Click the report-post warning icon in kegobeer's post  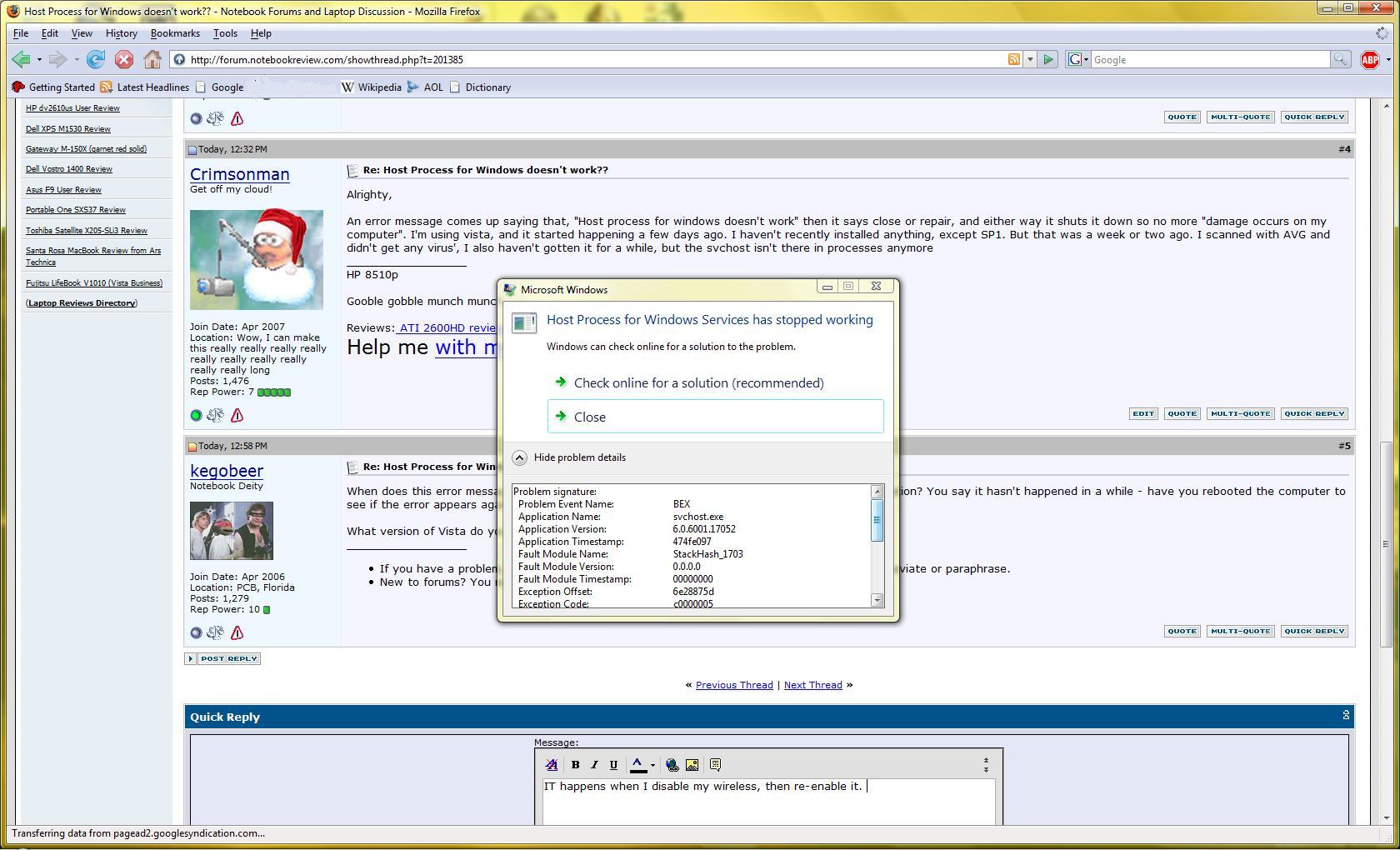237,632
